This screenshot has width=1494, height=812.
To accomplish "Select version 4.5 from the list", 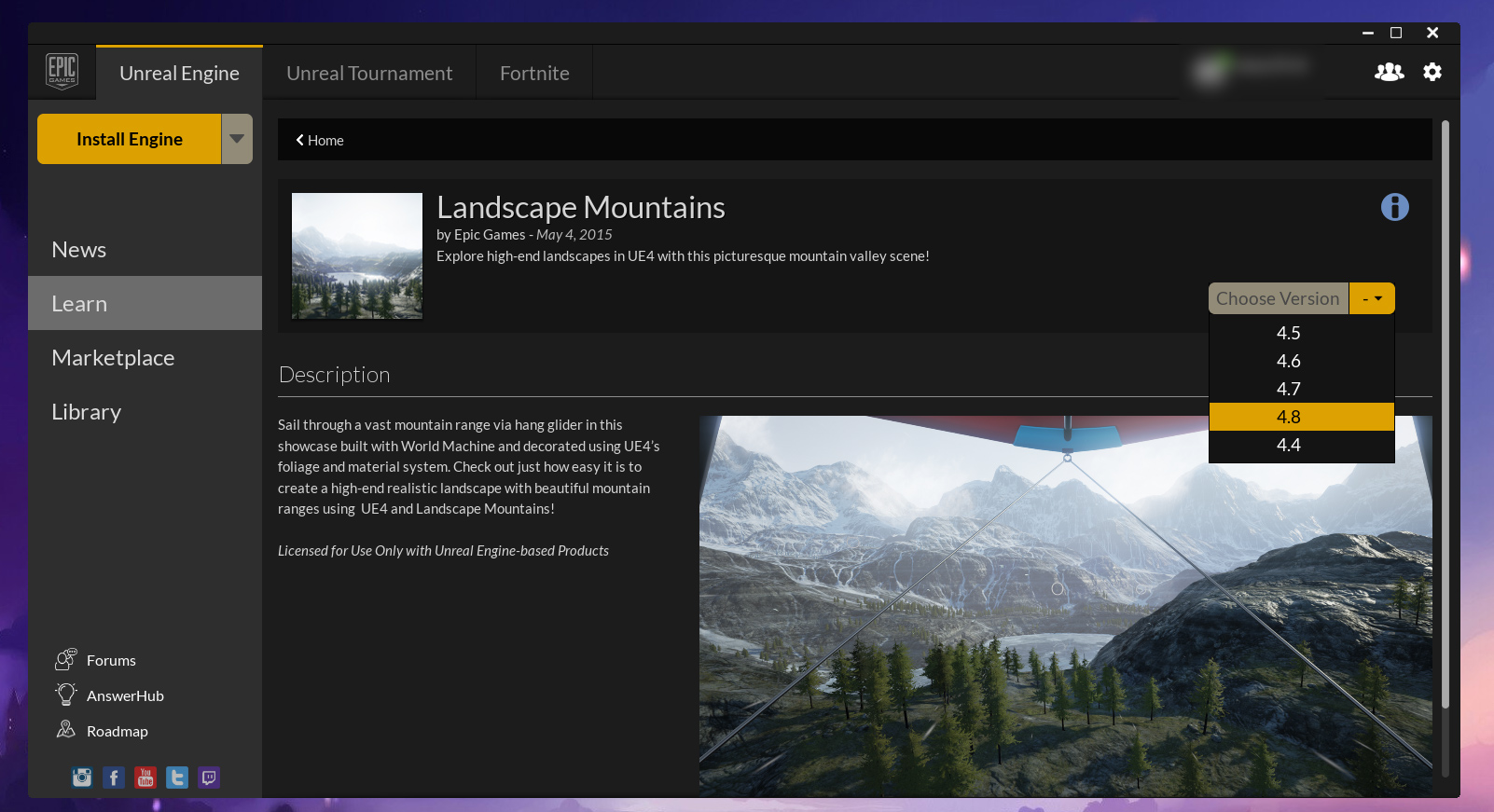I will [x=1302, y=333].
